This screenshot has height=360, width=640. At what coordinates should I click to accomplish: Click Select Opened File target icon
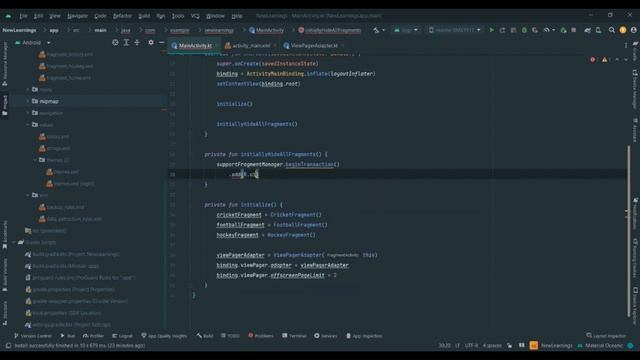coord(115,42)
